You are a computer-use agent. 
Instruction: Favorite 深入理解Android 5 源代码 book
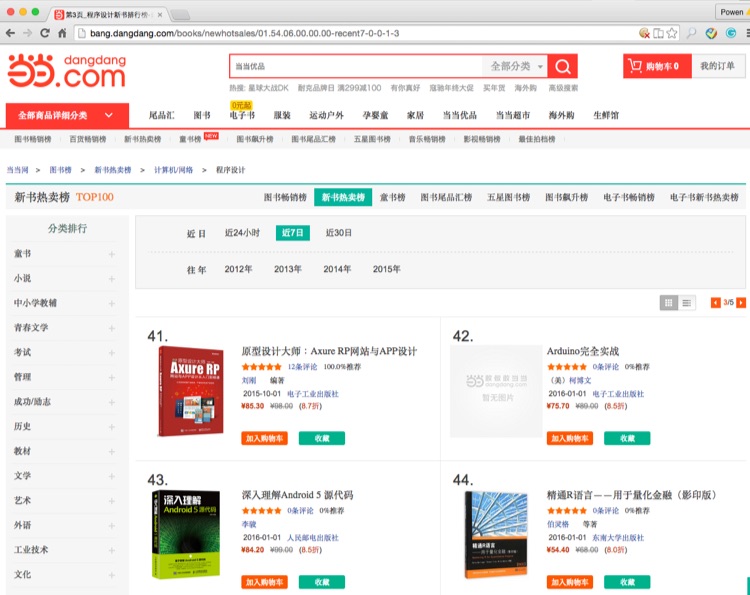point(322,582)
